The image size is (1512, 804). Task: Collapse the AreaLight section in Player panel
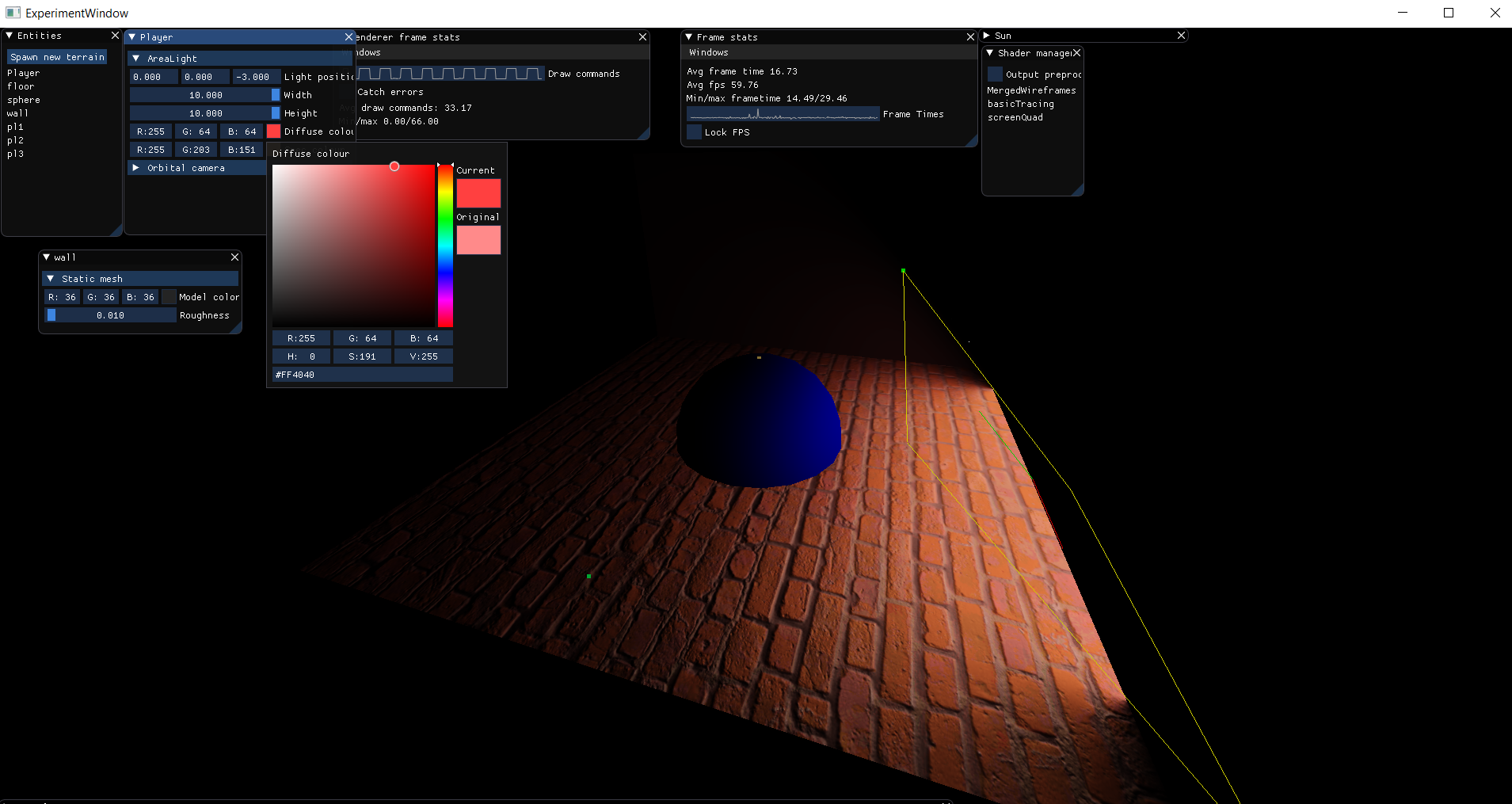137,58
